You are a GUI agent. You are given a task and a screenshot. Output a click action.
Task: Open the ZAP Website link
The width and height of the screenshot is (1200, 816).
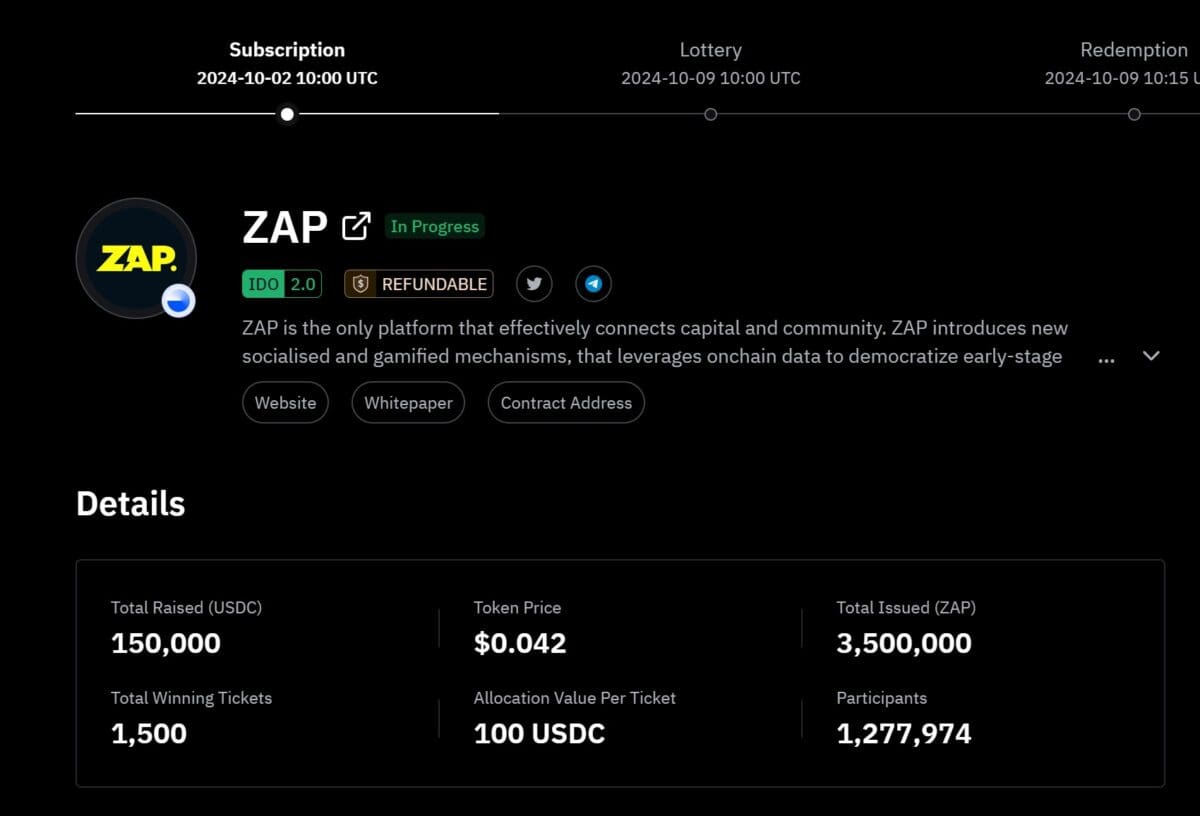285,403
